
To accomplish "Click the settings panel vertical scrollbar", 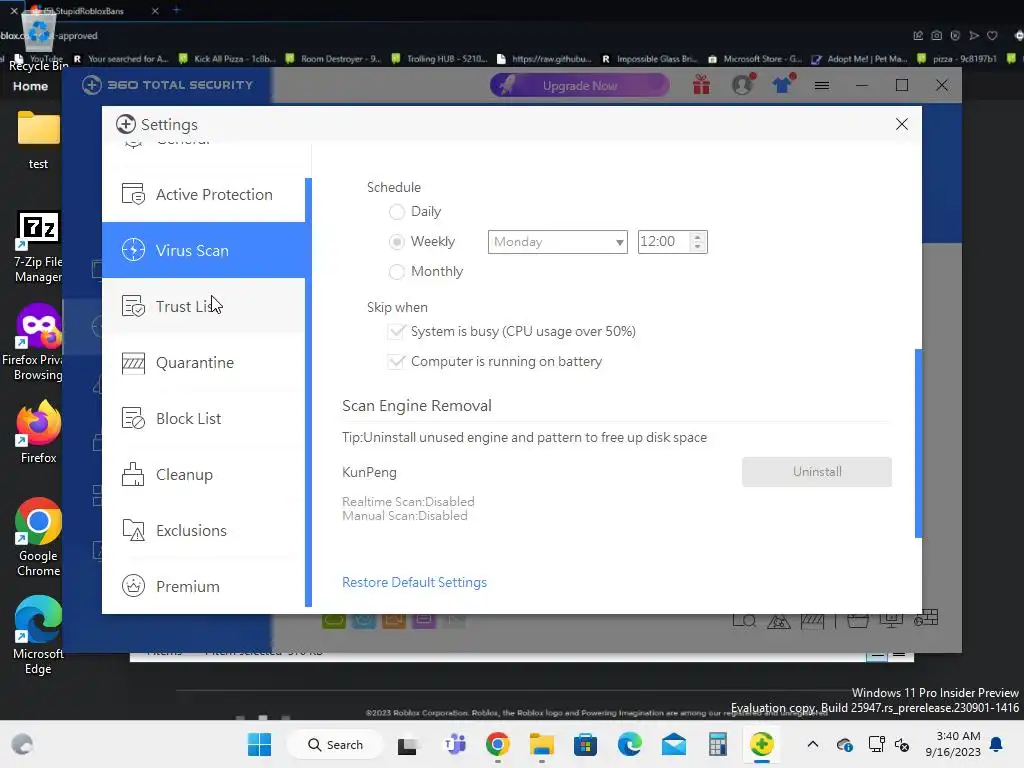I will click(x=918, y=443).
